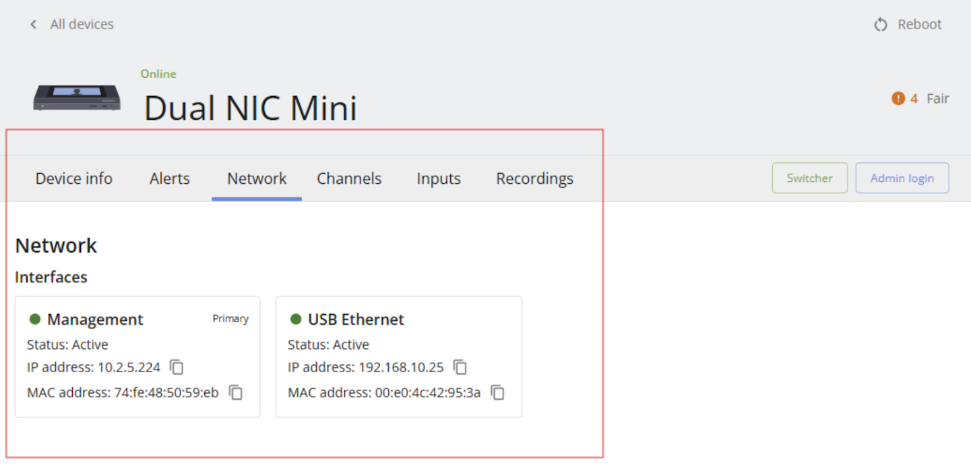Copy the Management IP address 10.2.5.224
Viewport: 971px width, 467px height.
[x=177, y=367]
